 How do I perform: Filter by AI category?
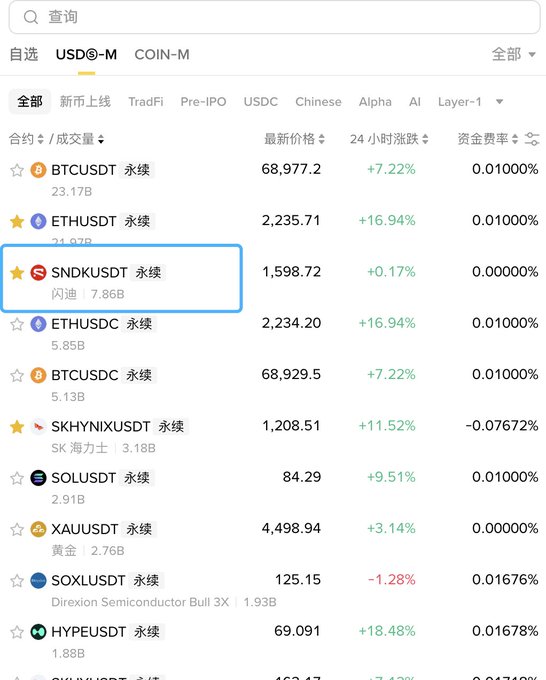[x=415, y=102]
